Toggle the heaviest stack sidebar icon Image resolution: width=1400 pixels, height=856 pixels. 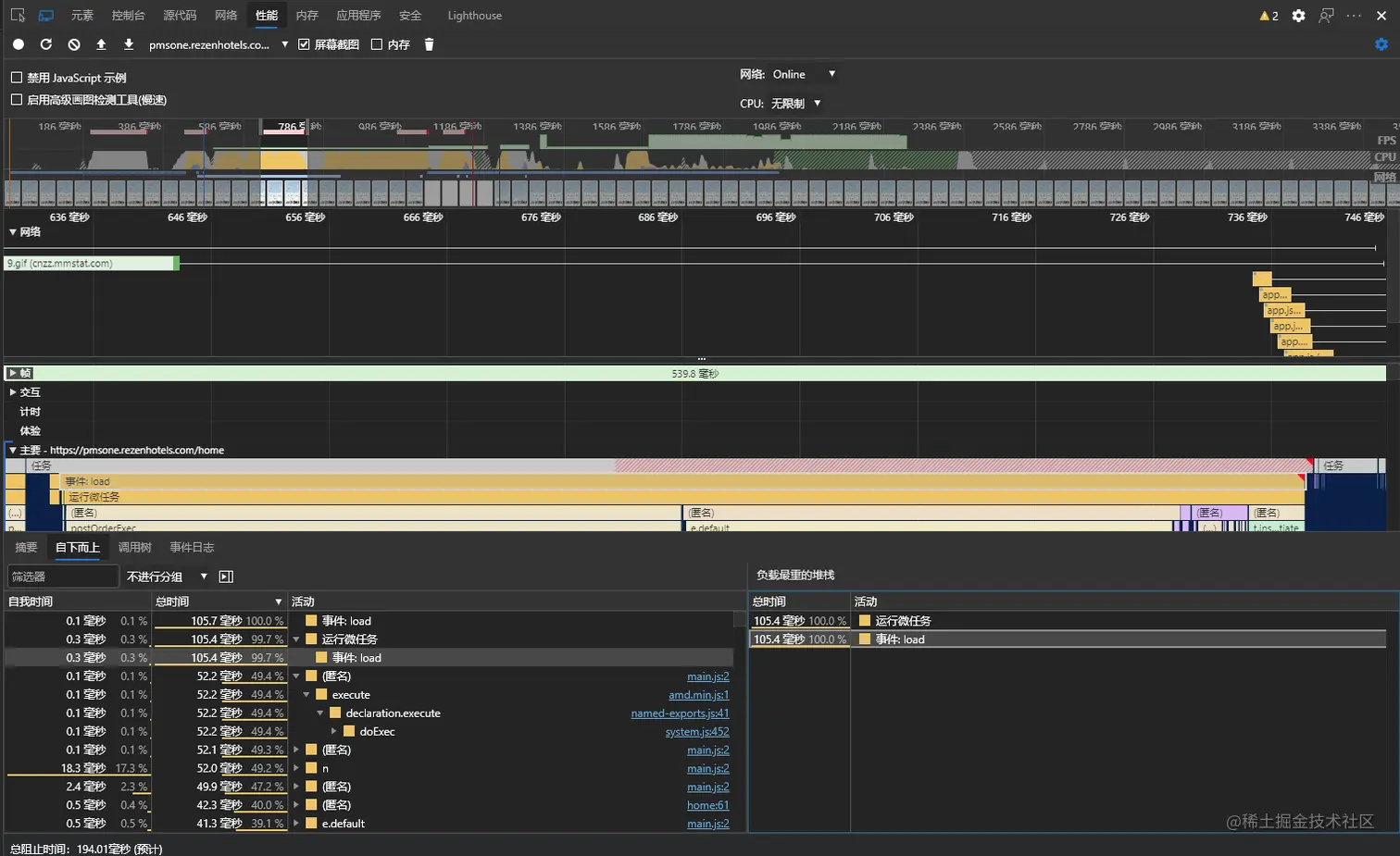226,577
